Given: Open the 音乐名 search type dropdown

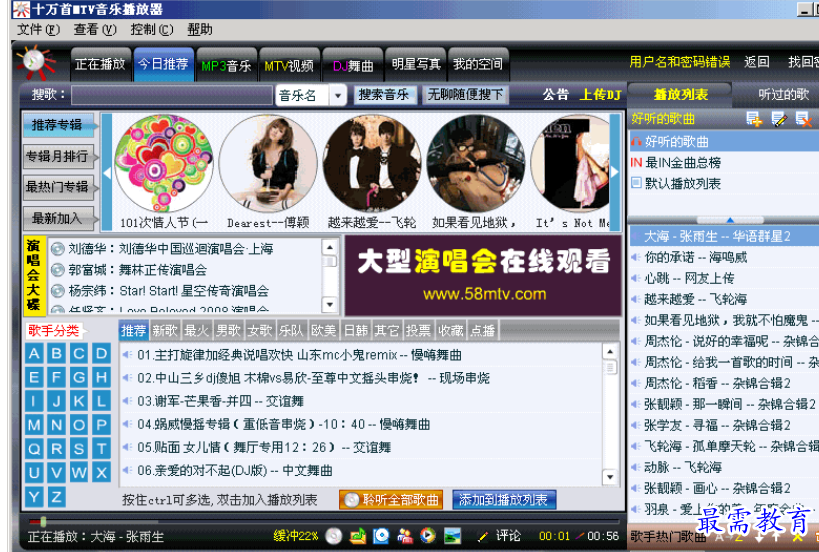Looking at the screenshot, I should point(338,96).
